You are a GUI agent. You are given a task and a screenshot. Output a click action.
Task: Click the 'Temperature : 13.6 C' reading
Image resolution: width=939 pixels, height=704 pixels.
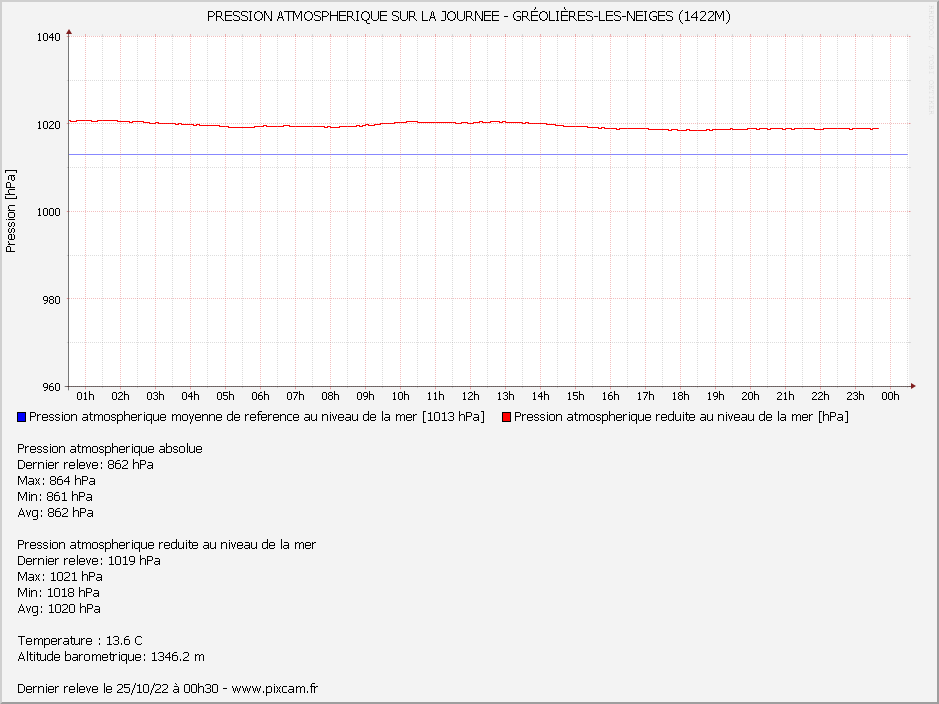tap(80, 640)
